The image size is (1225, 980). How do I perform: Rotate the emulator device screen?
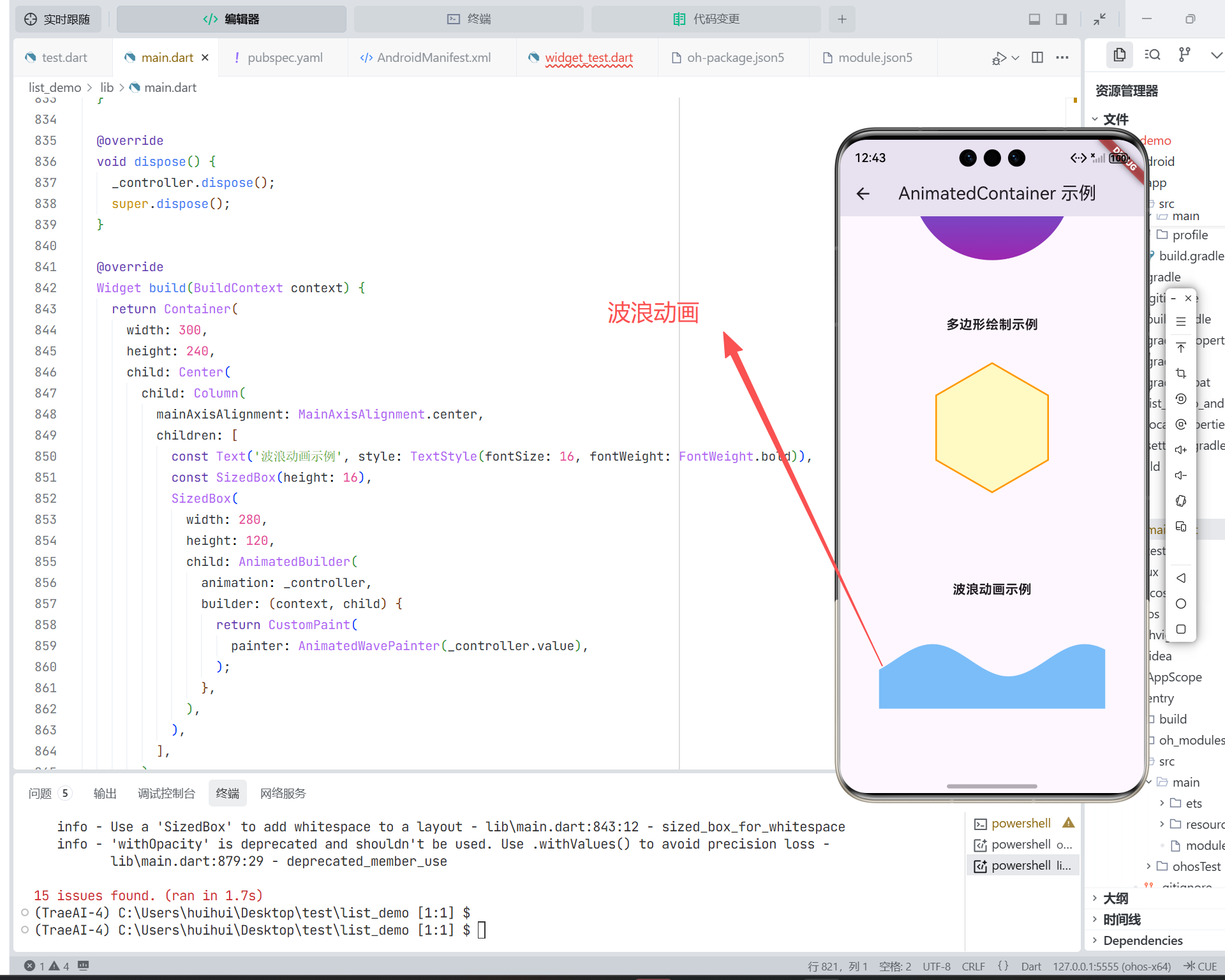click(1181, 501)
